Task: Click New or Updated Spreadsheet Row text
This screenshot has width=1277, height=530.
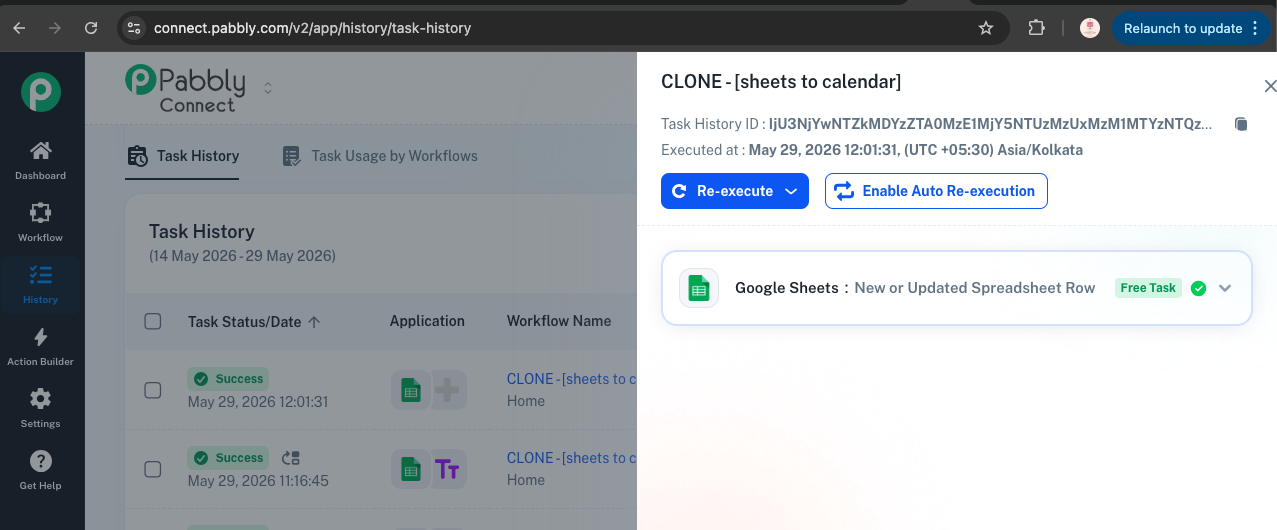Action: click(x=975, y=288)
